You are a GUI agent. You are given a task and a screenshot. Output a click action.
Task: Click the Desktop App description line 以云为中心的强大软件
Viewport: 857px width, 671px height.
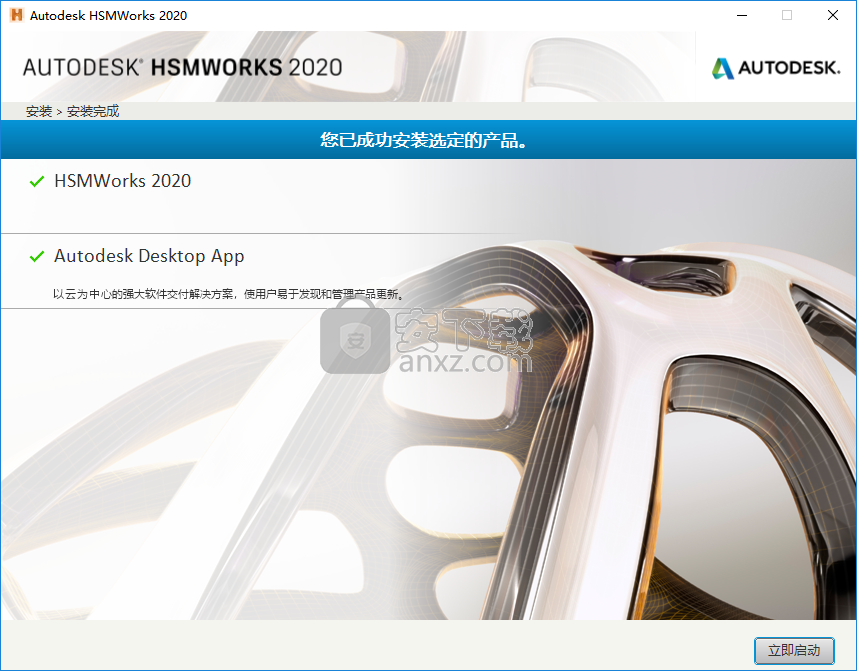pos(228,294)
